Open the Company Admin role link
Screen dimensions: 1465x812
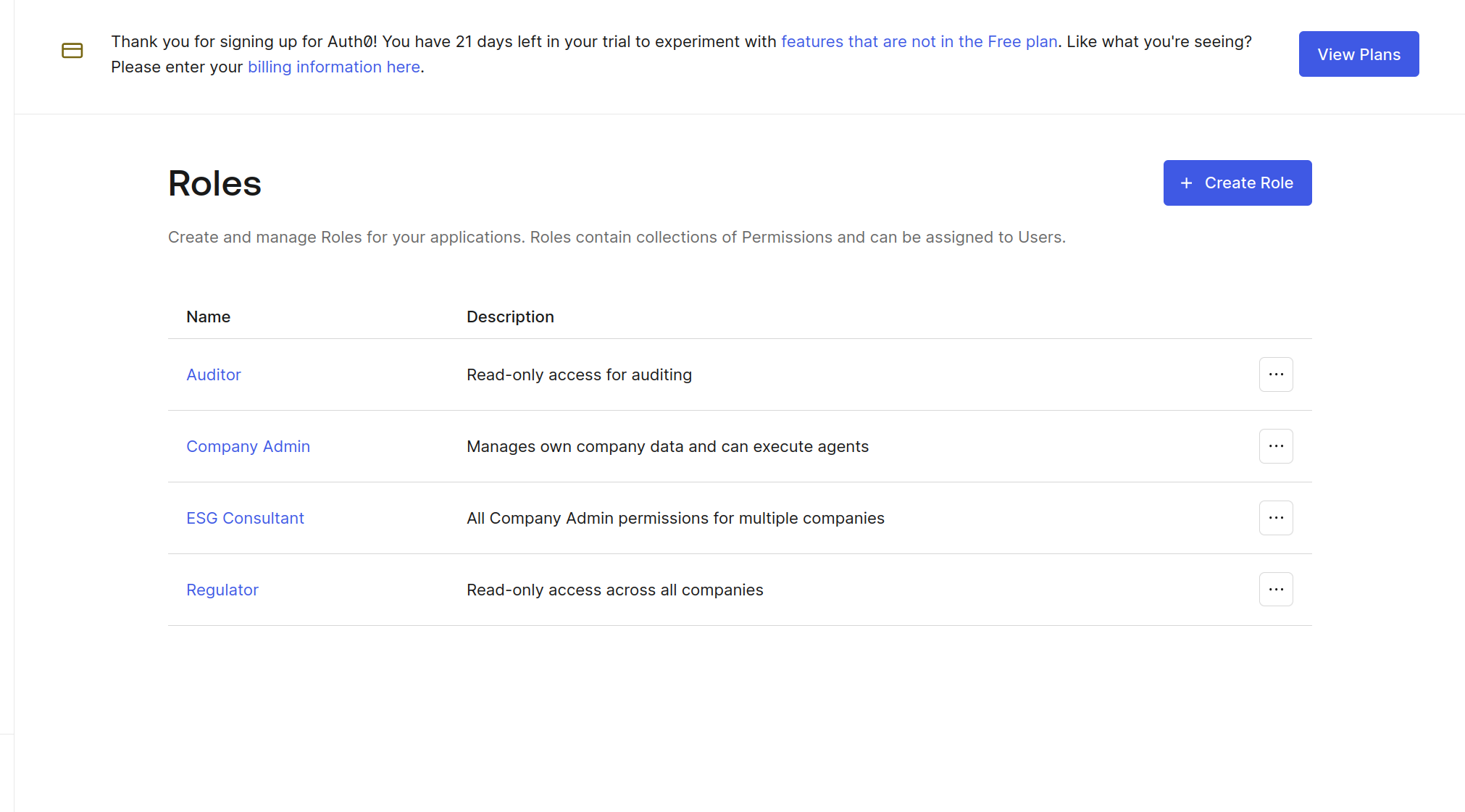[x=248, y=446]
